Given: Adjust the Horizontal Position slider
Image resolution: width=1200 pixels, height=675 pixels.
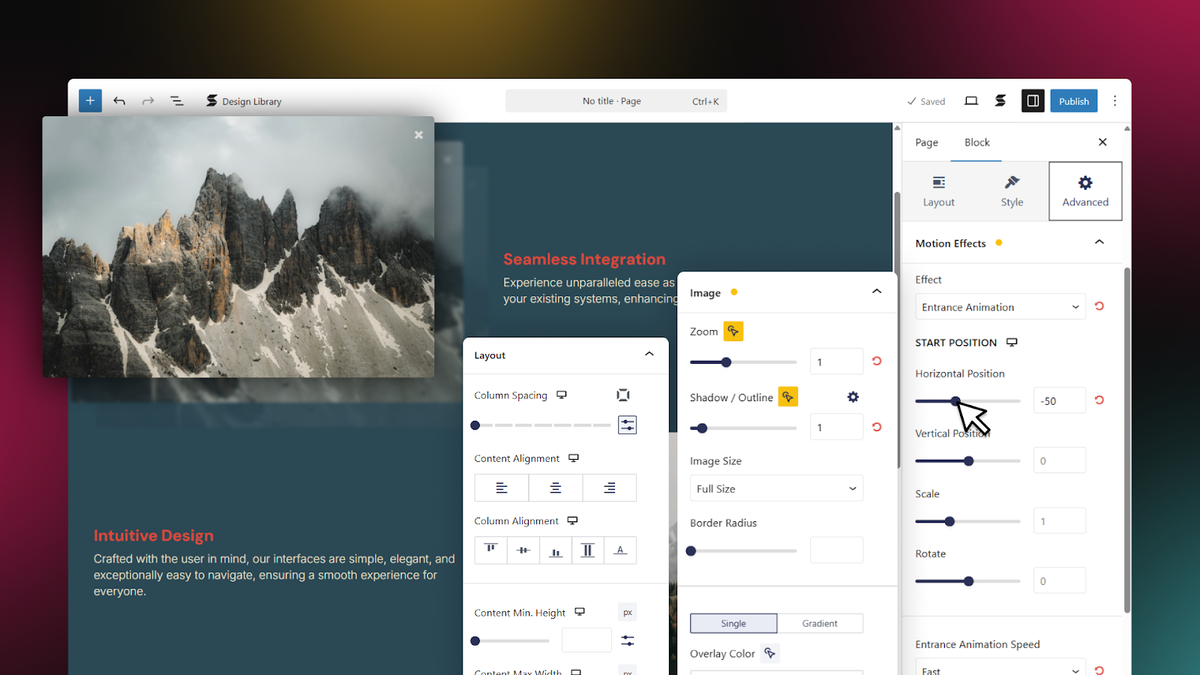Looking at the screenshot, I should [958, 400].
